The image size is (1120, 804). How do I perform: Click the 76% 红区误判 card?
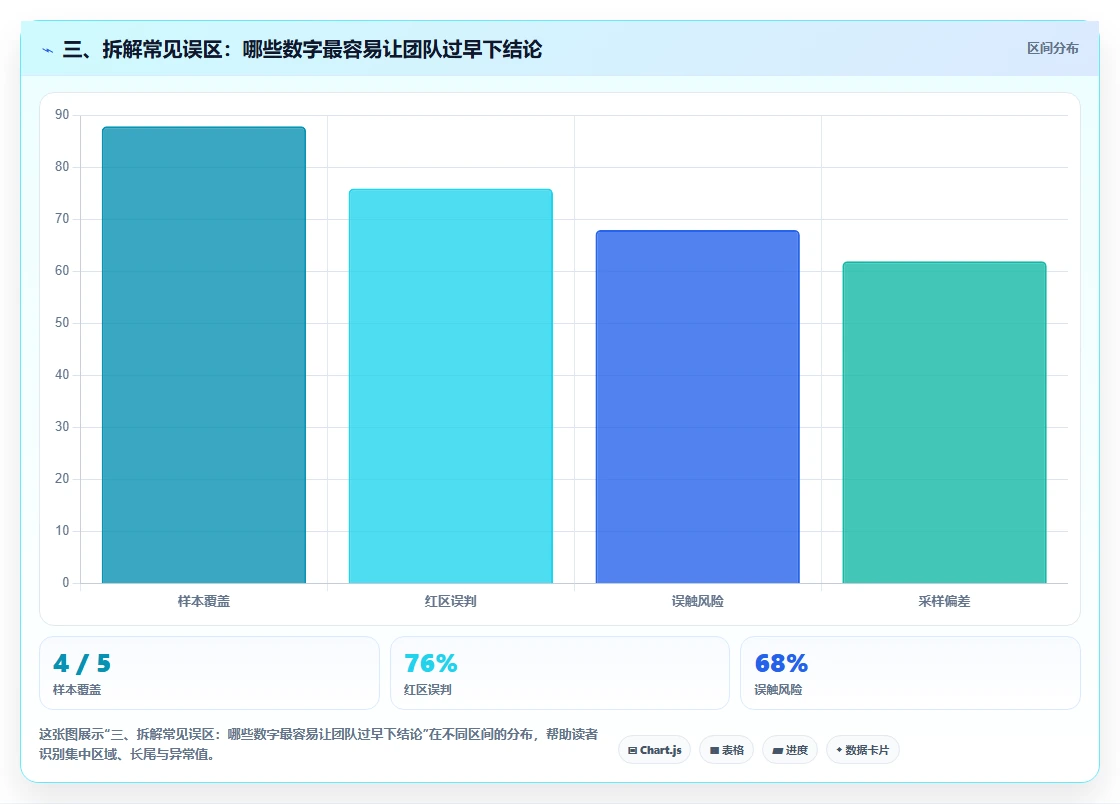[x=560, y=673]
